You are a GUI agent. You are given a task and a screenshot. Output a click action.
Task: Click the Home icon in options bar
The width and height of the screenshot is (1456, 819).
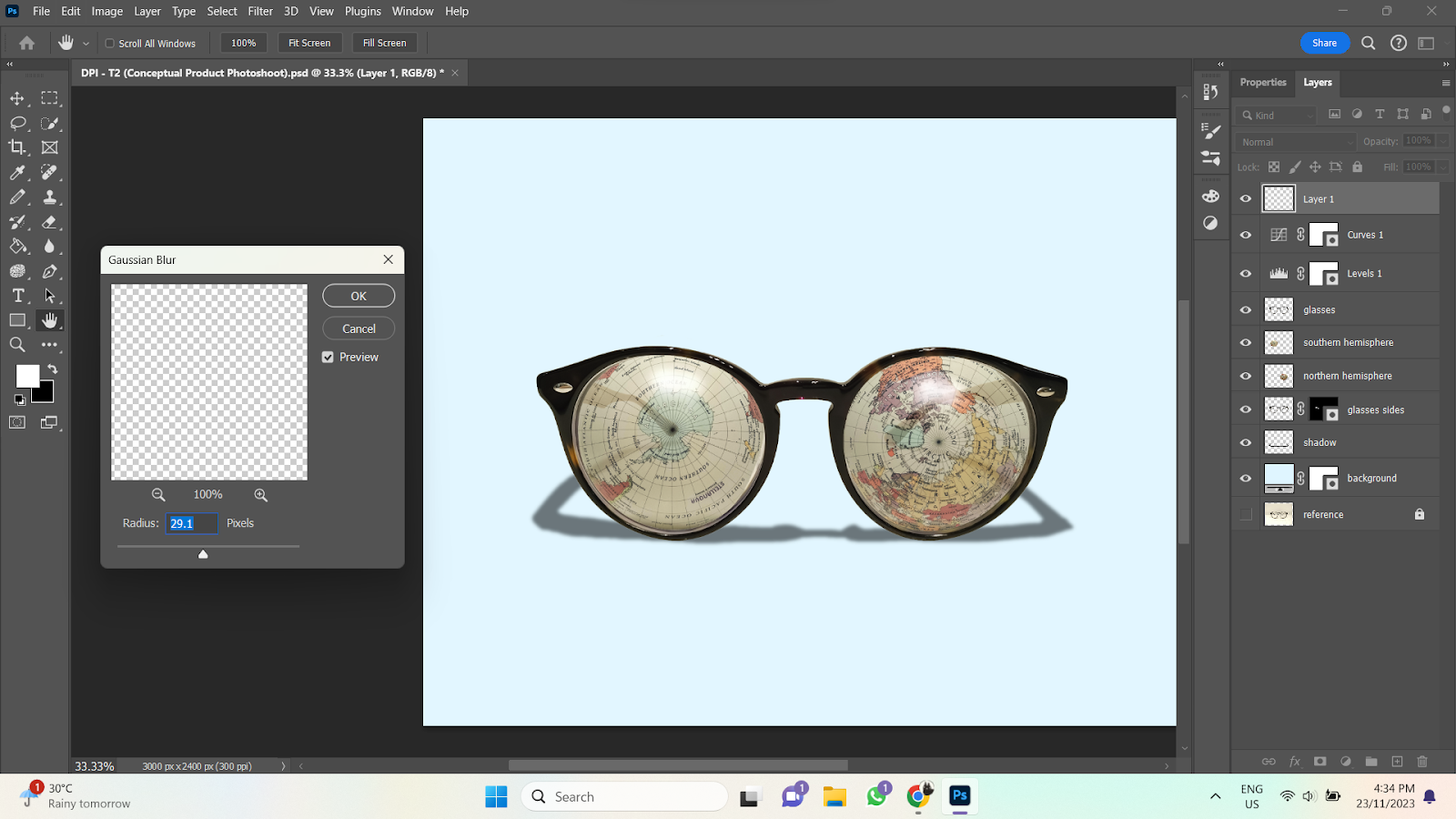(x=26, y=43)
